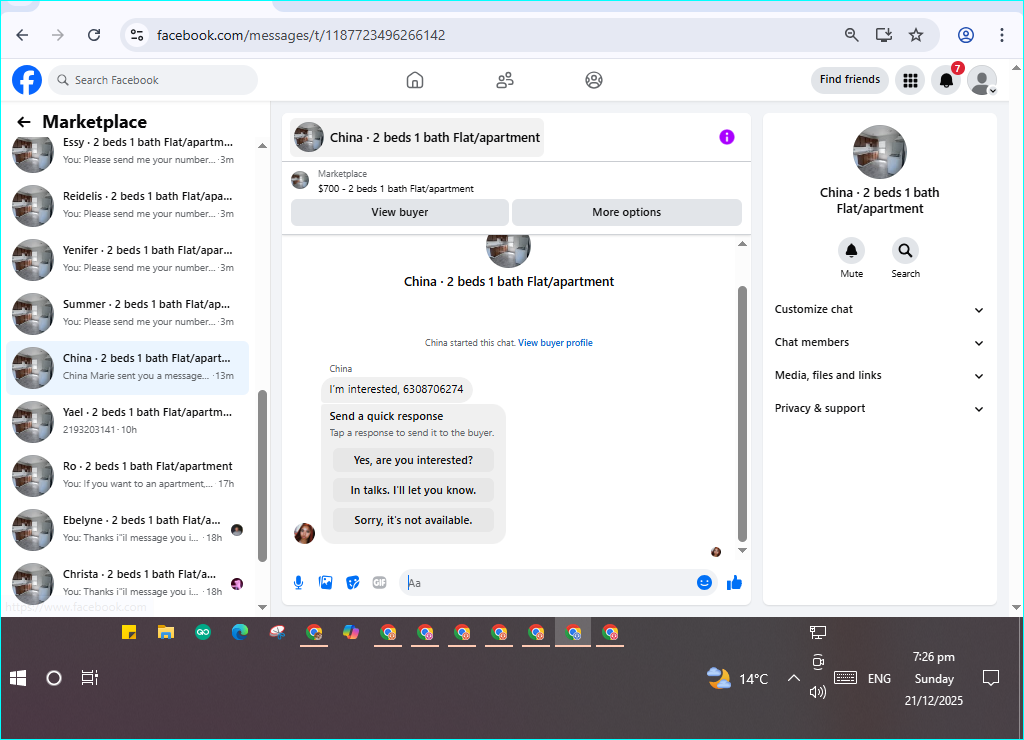Send a thumbs-up like

[734, 583]
